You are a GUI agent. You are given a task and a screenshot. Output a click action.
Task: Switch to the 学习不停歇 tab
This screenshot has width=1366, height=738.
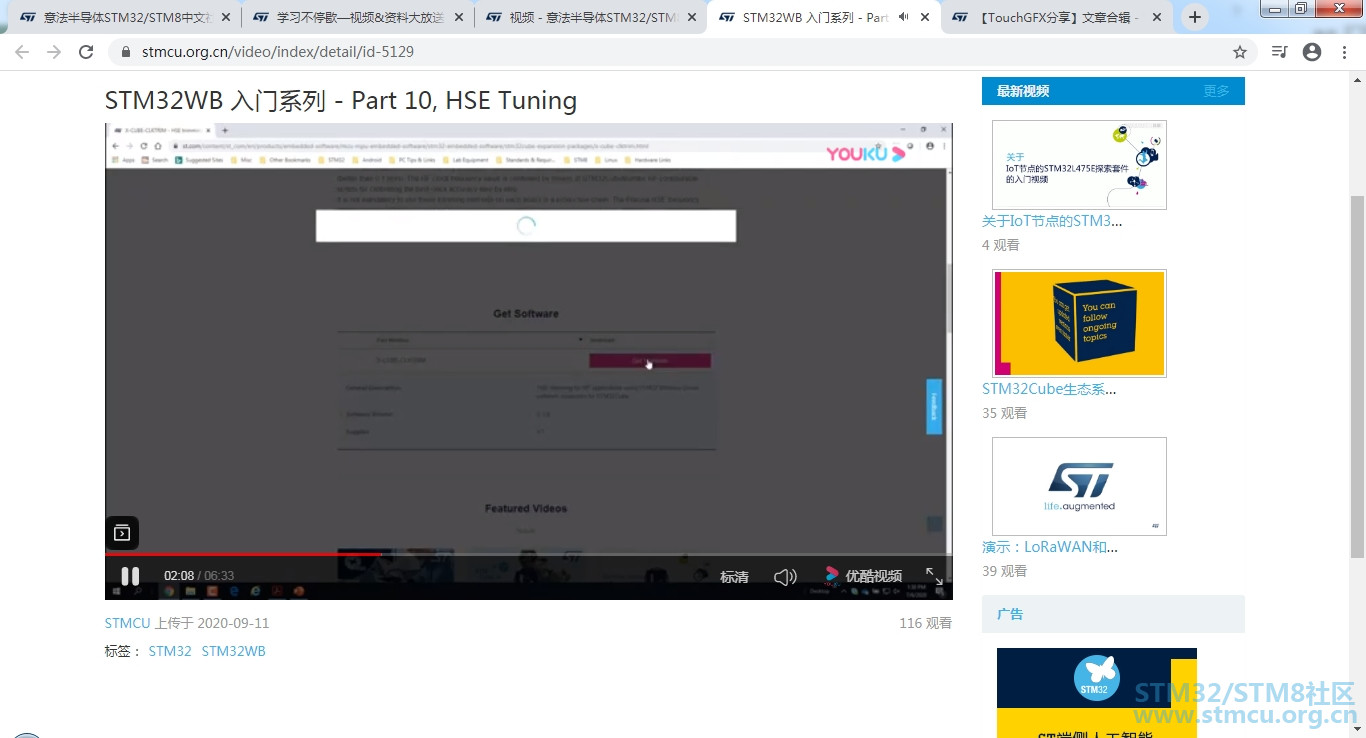(x=357, y=17)
